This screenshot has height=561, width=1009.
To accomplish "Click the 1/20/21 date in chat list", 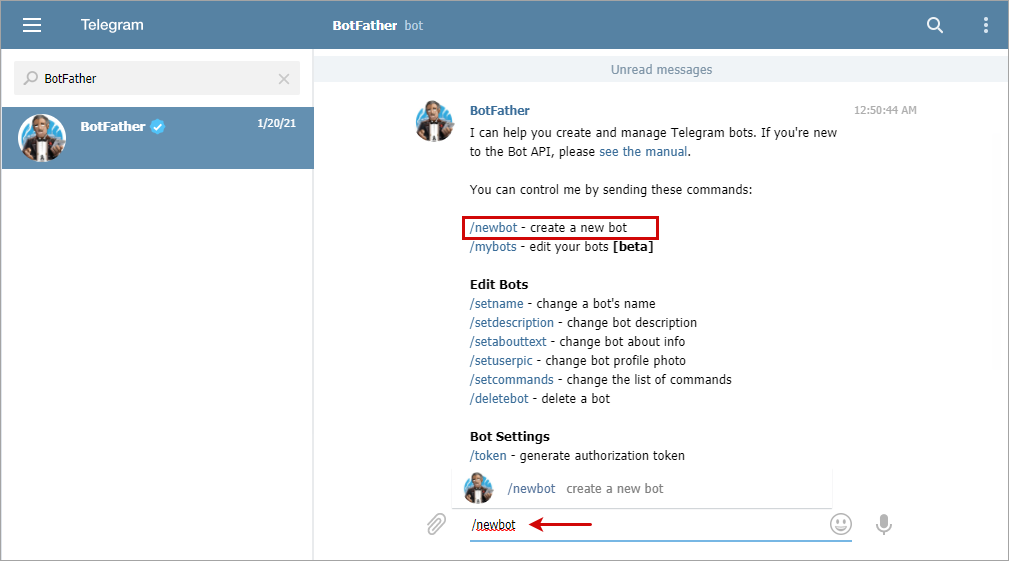I will (277, 123).
